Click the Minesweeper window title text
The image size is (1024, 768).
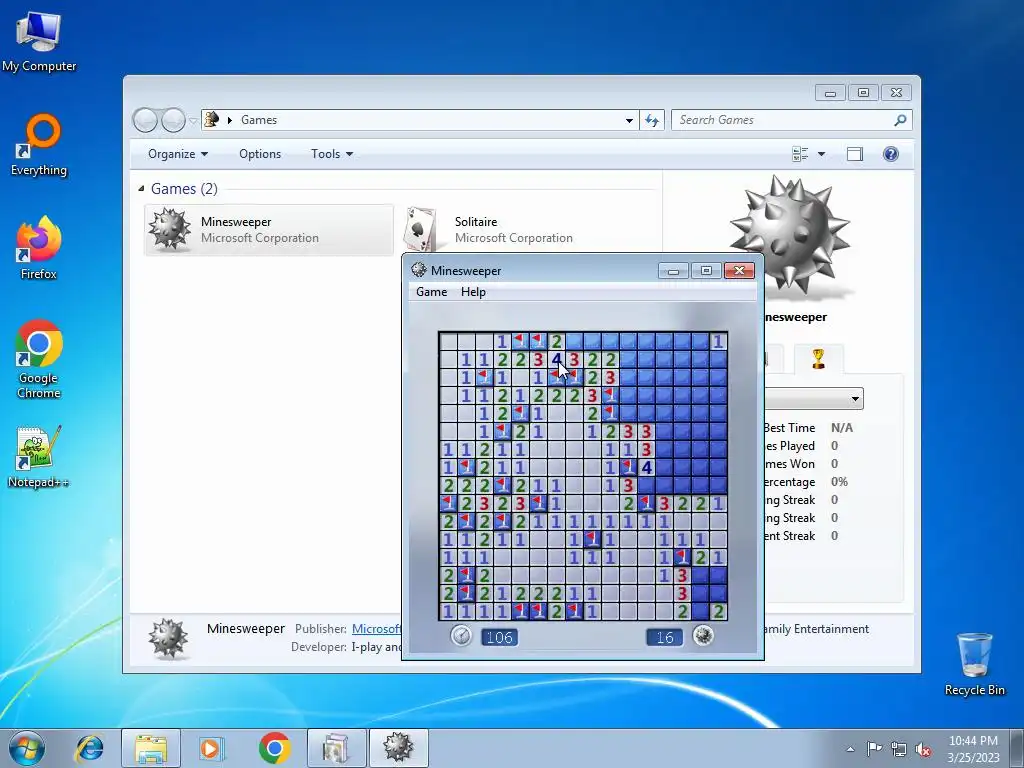coord(466,270)
